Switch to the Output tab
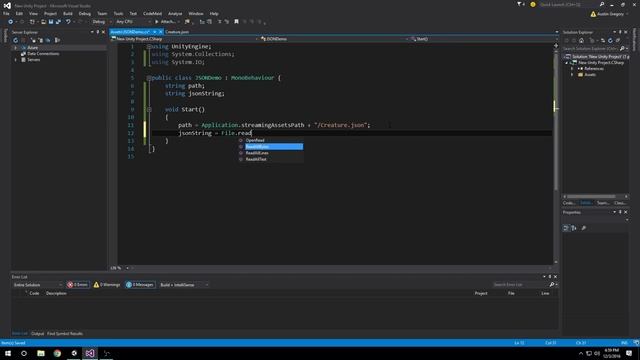This screenshot has width=640, height=360. pyautogui.click(x=38, y=333)
